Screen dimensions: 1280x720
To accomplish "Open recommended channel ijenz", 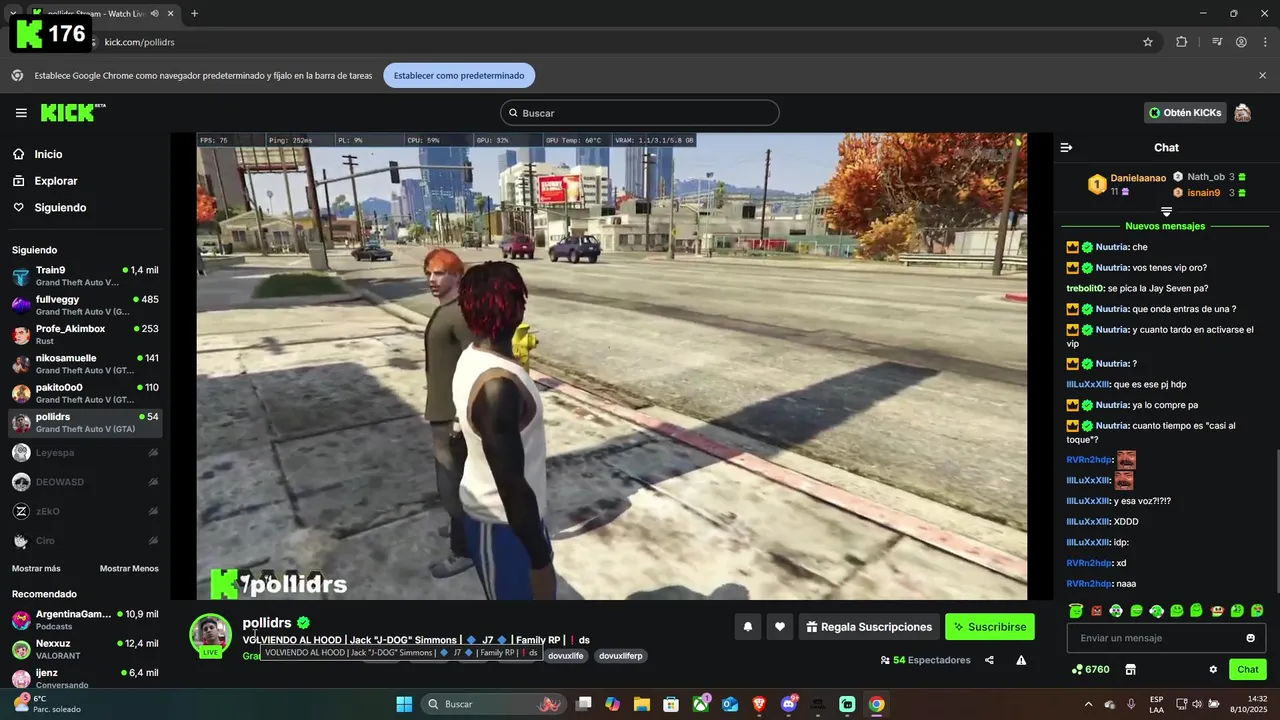I will click(85, 678).
